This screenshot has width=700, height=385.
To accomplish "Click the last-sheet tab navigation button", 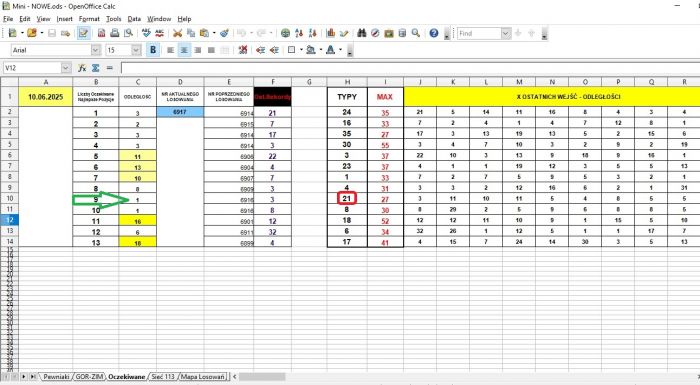I will (x=33, y=377).
